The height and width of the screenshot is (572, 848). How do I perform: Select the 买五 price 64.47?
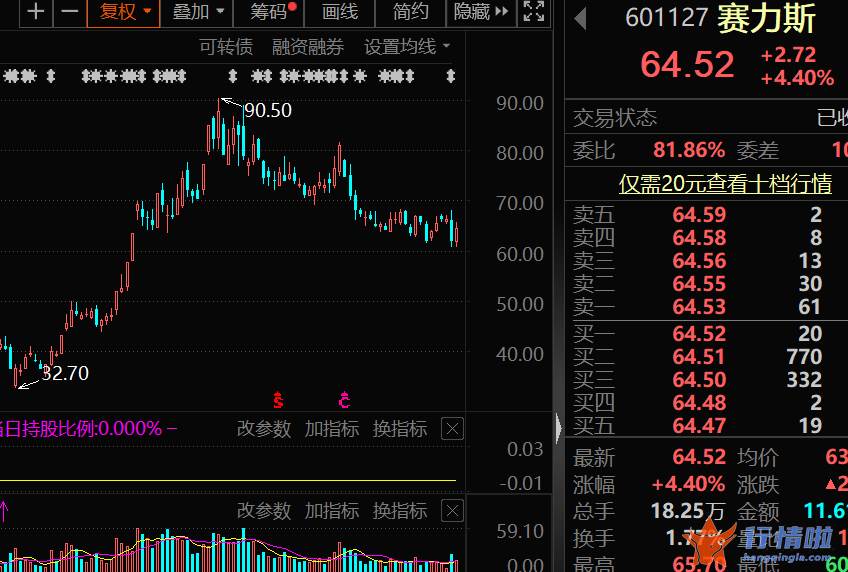(x=699, y=425)
